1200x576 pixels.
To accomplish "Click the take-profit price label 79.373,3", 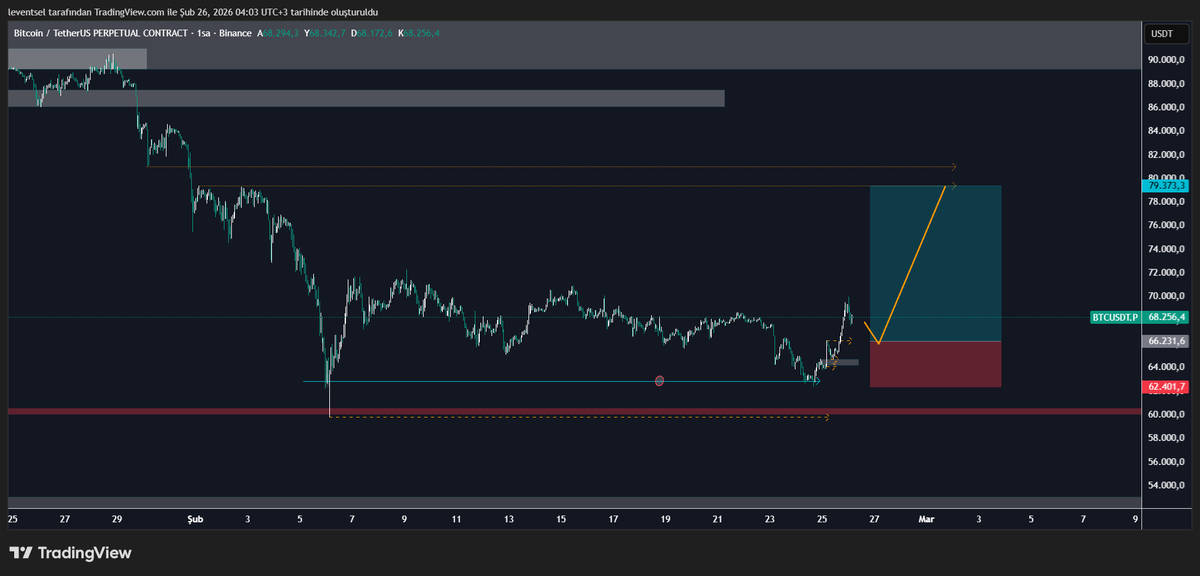I will click(x=1167, y=185).
